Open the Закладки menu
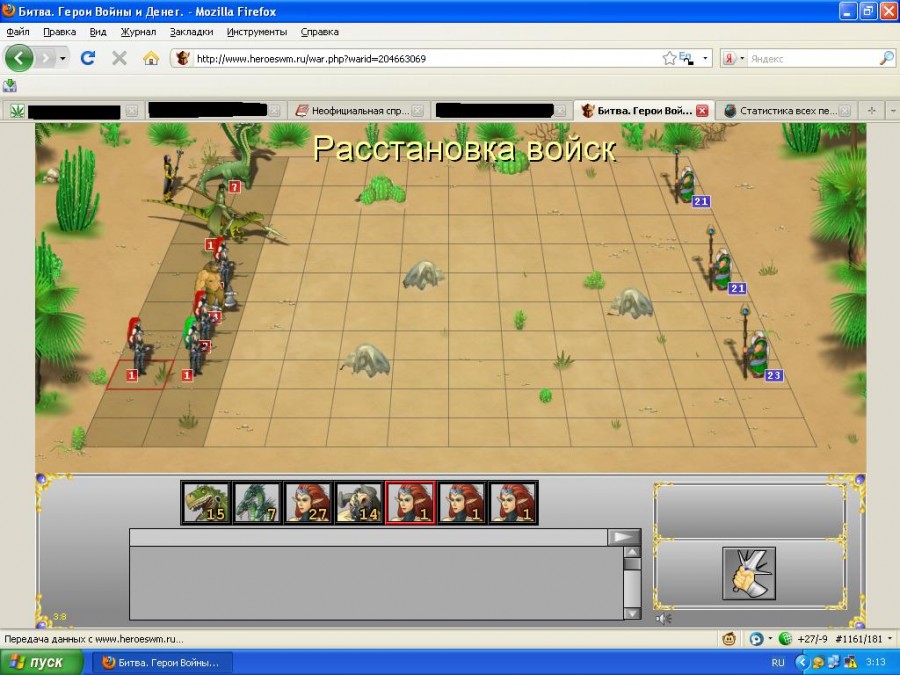Viewport: 900px width, 675px height. [191, 32]
